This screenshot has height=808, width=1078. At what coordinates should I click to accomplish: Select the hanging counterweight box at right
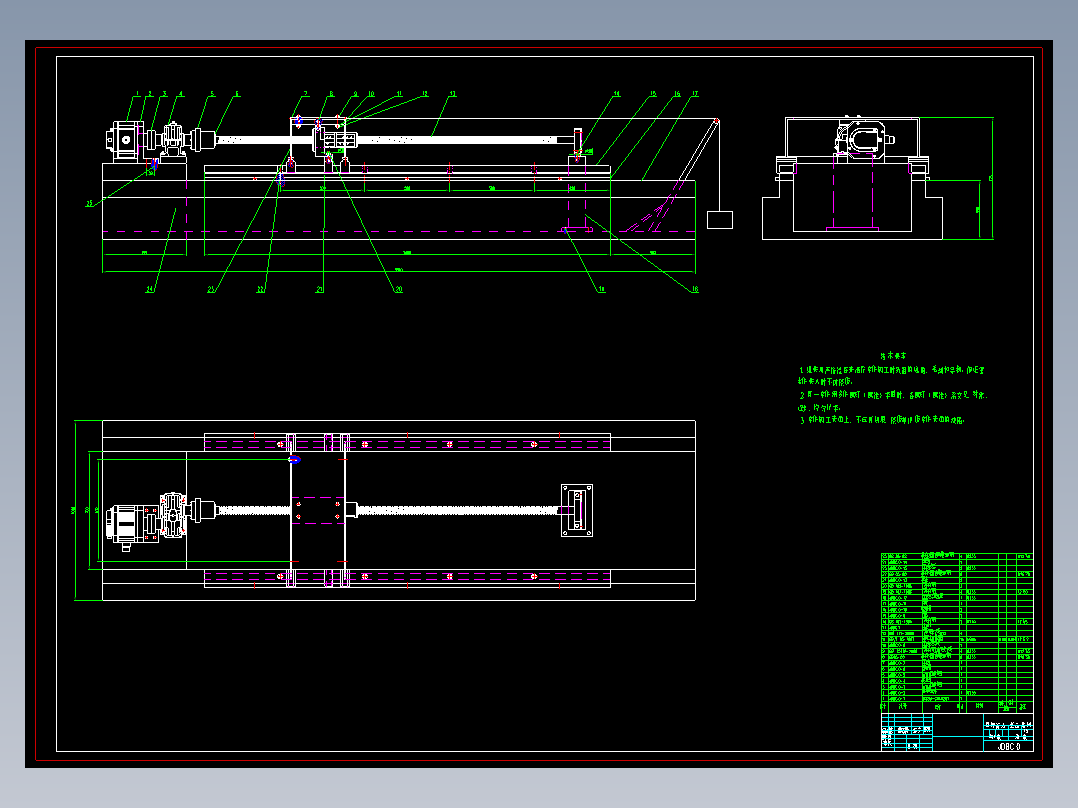(x=720, y=219)
